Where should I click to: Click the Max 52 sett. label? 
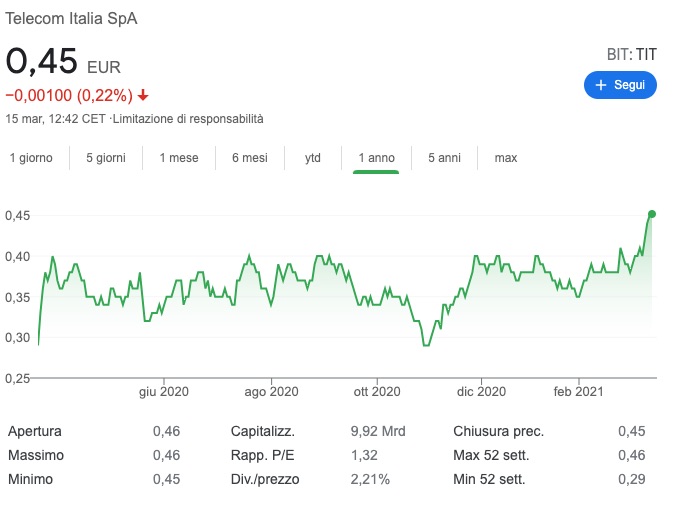494,456
